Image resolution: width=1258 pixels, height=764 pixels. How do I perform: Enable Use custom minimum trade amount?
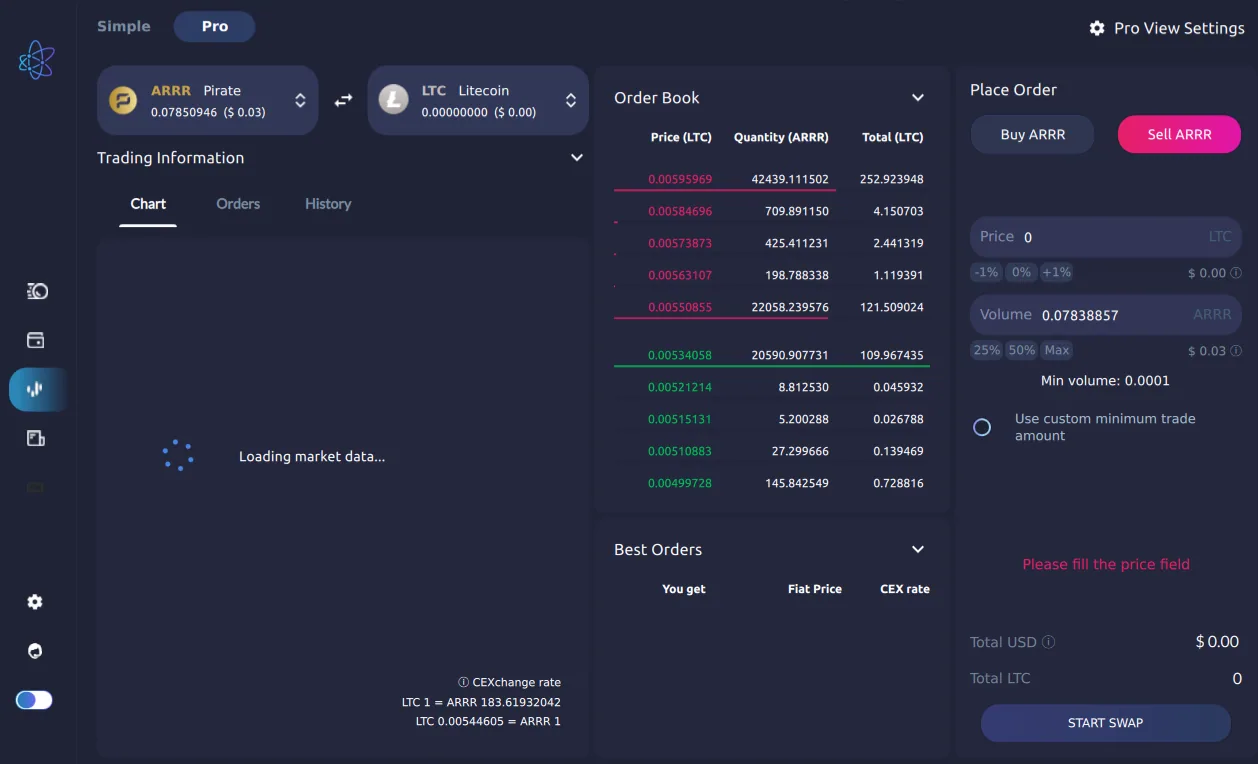982,427
